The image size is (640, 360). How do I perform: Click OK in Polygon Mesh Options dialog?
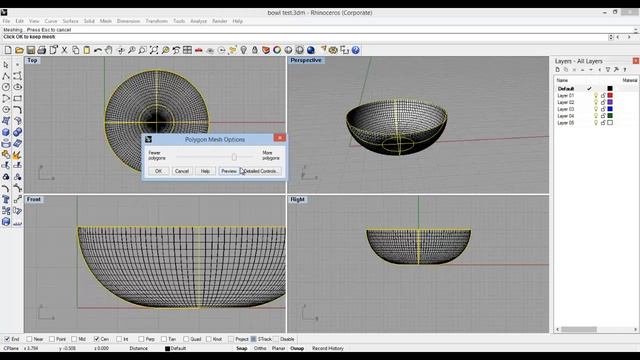pyautogui.click(x=158, y=171)
